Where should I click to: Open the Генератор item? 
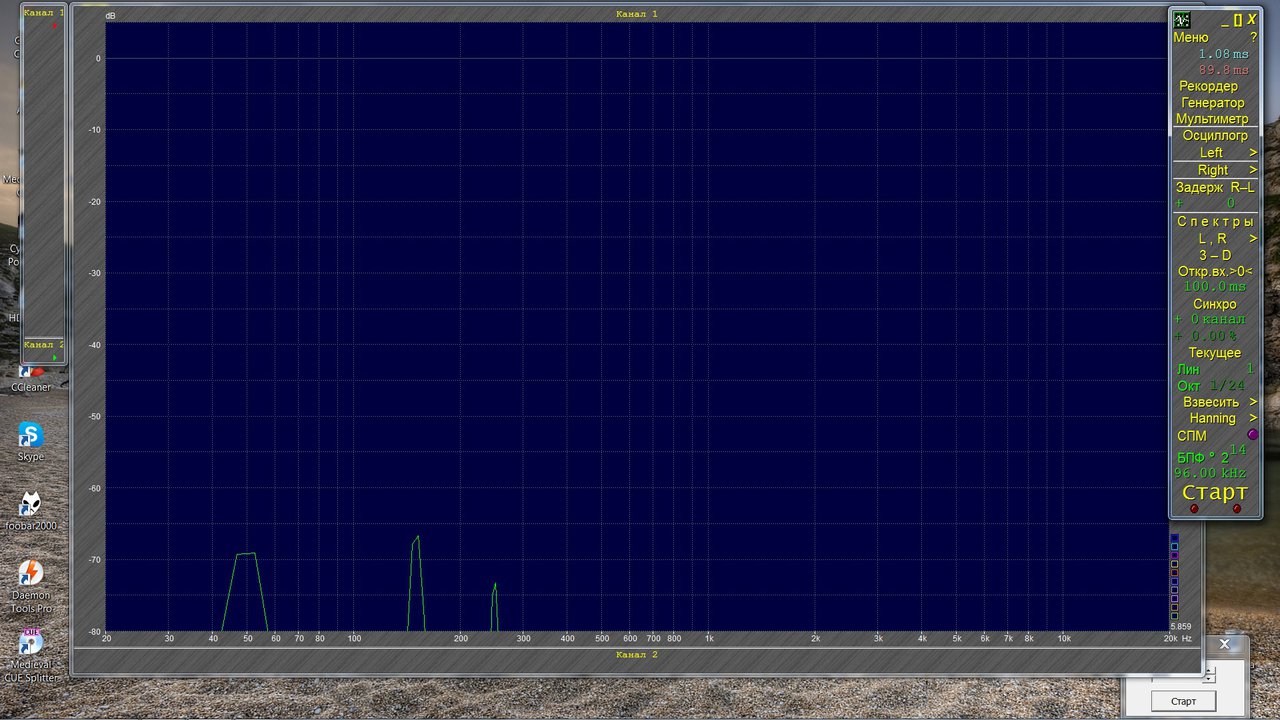tap(1213, 102)
